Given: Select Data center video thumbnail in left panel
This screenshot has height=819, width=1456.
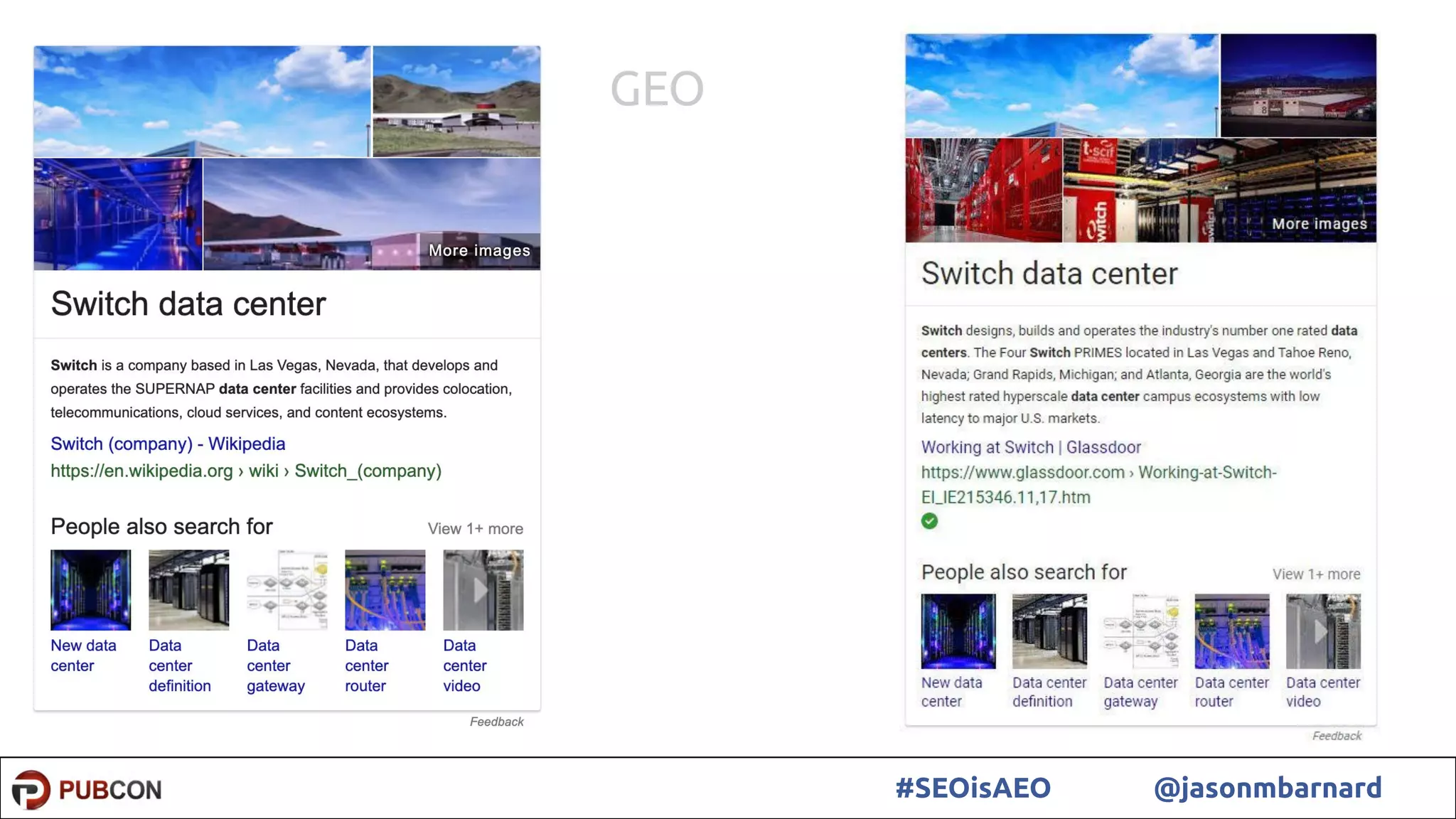Looking at the screenshot, I should [x=483, y=589].
